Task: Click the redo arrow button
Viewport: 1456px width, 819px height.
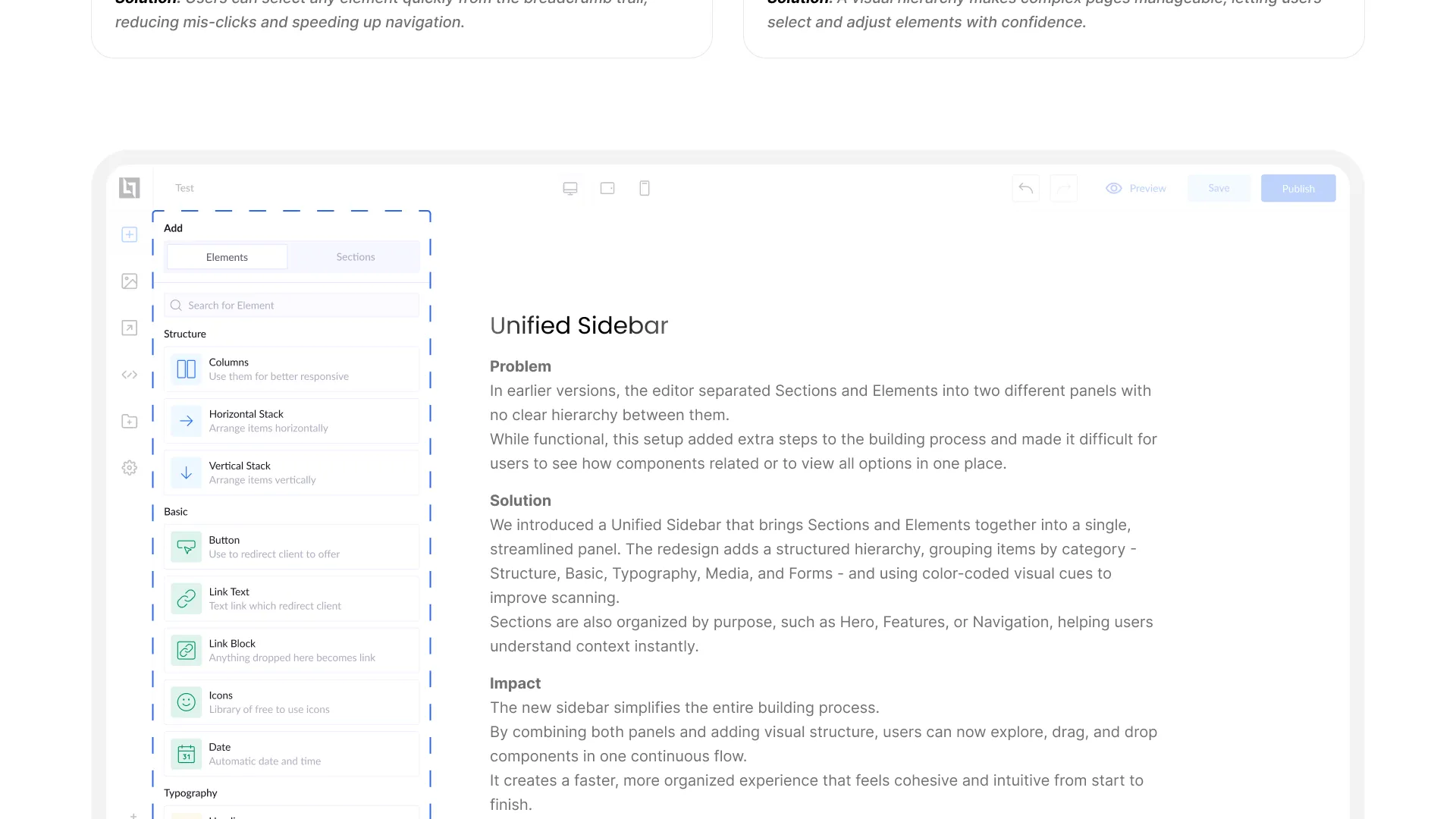Action: click(1064, 188)
